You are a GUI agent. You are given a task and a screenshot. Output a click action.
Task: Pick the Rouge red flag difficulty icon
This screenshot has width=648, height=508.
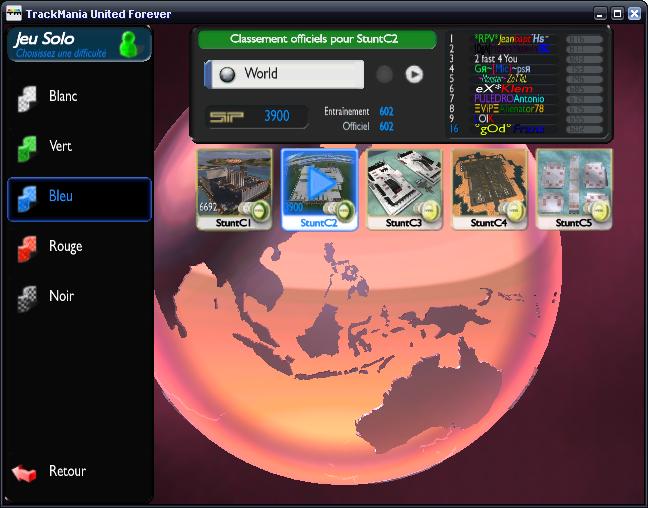pos(27,247)
